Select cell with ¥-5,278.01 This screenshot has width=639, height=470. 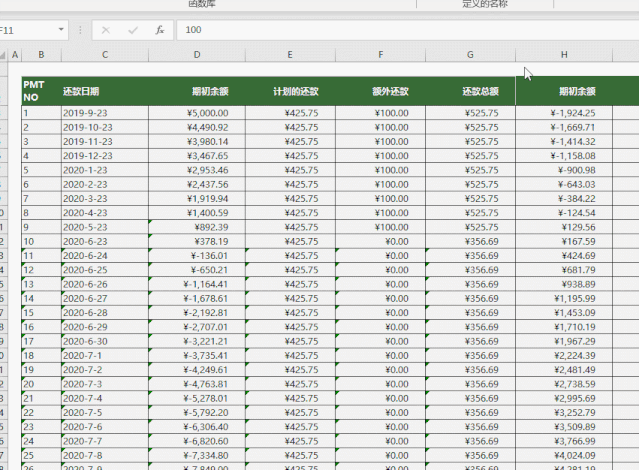pyautogui.click(x=197, y=398)
